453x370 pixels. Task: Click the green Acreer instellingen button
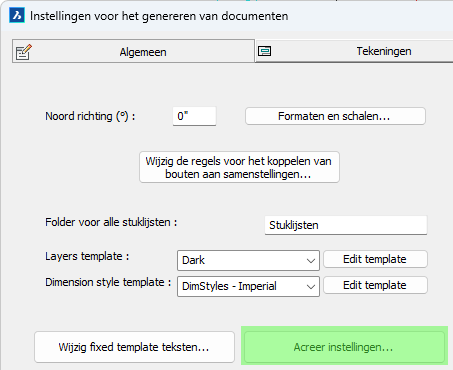click(344, 347)
